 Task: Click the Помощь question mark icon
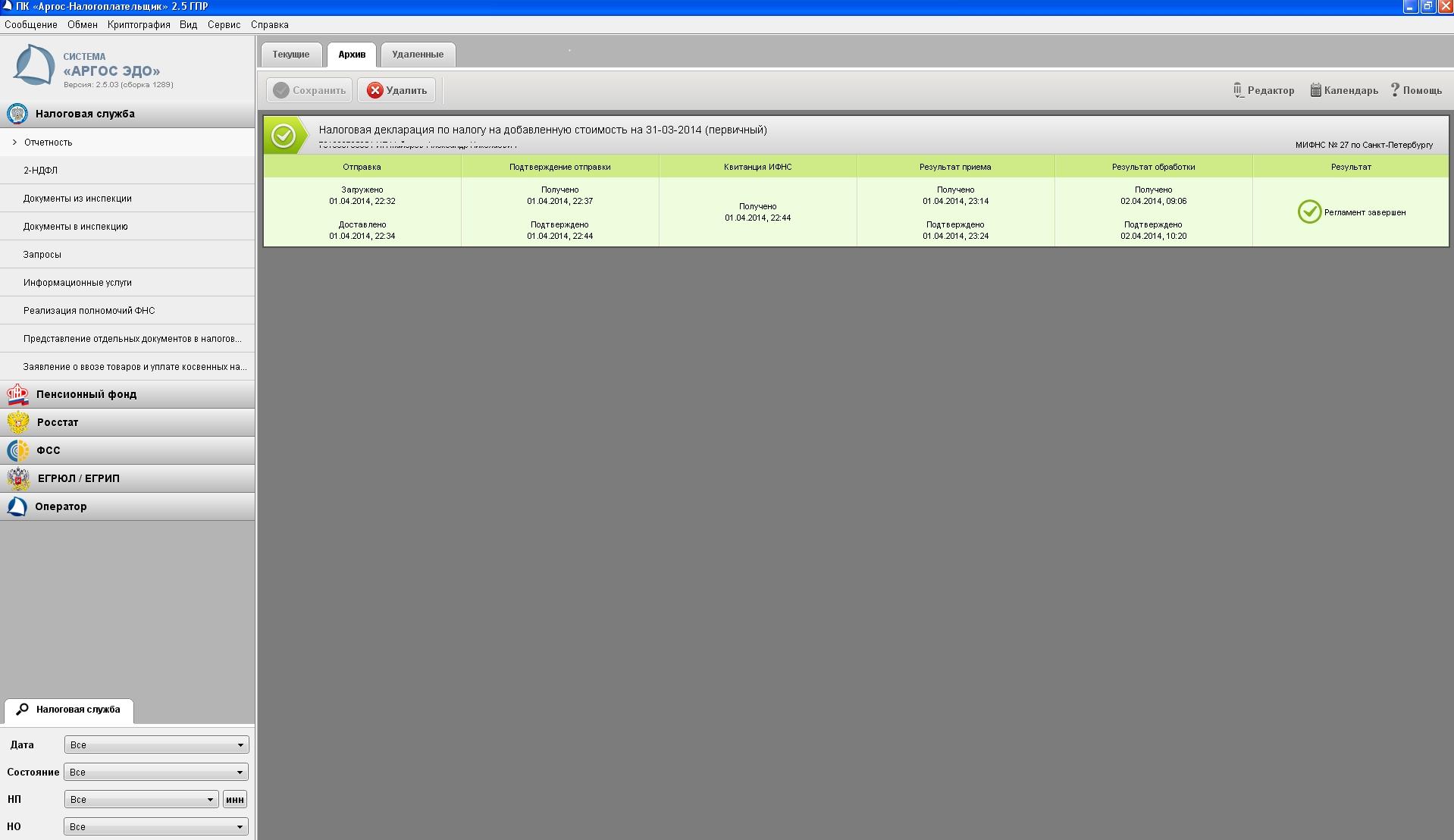point(1395,90)
